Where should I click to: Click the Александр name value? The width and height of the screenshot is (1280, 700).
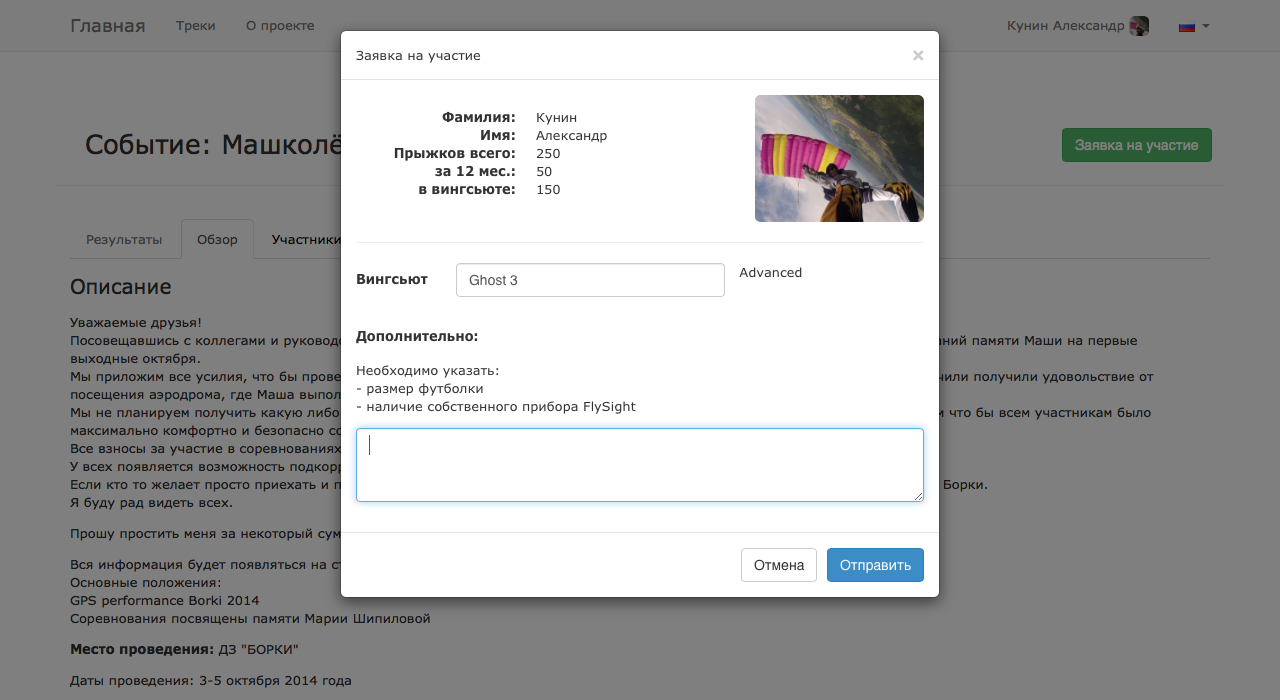[571, 136]
